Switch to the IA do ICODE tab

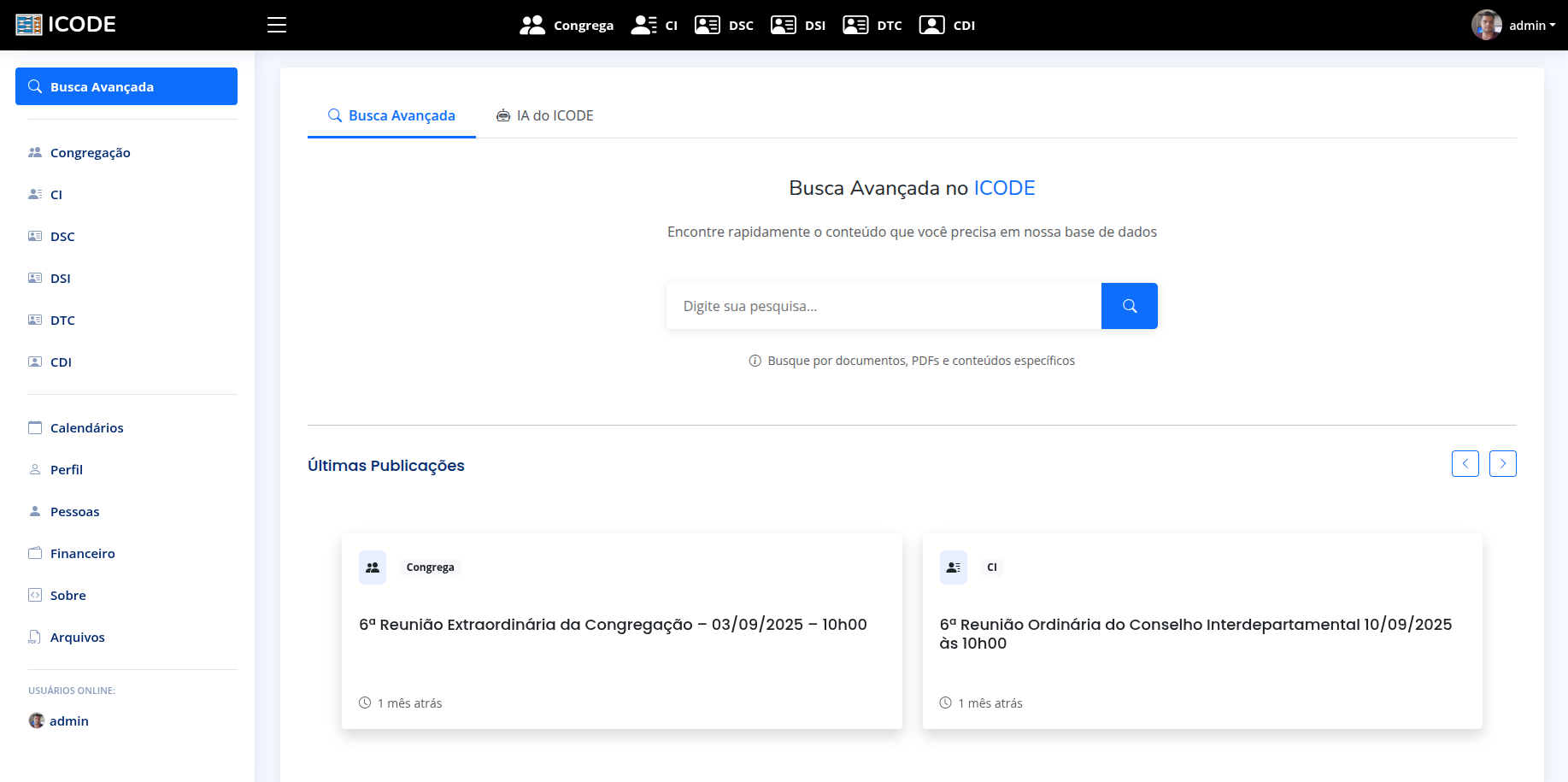[544, 115]
